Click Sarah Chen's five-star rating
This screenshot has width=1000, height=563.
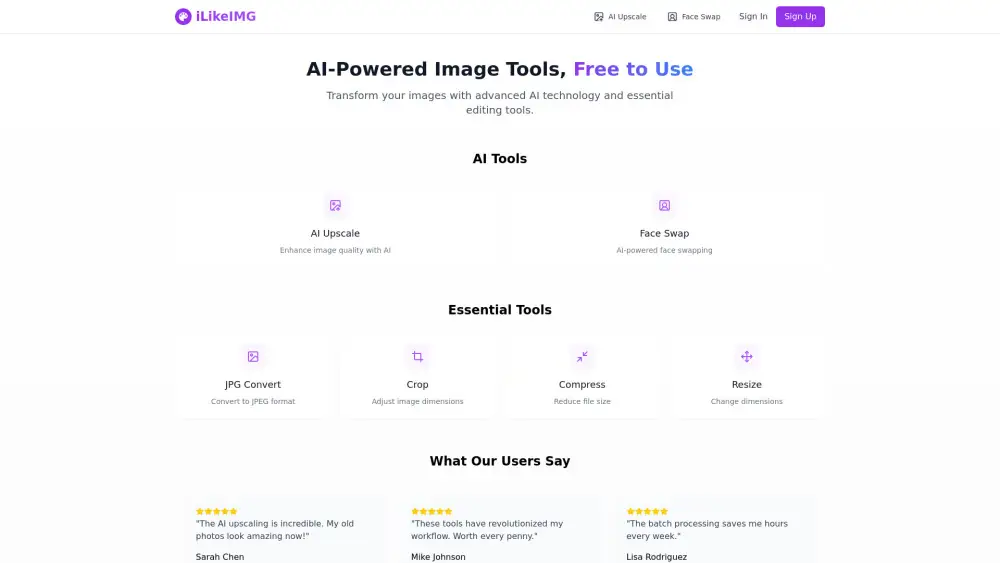[216, 511]
